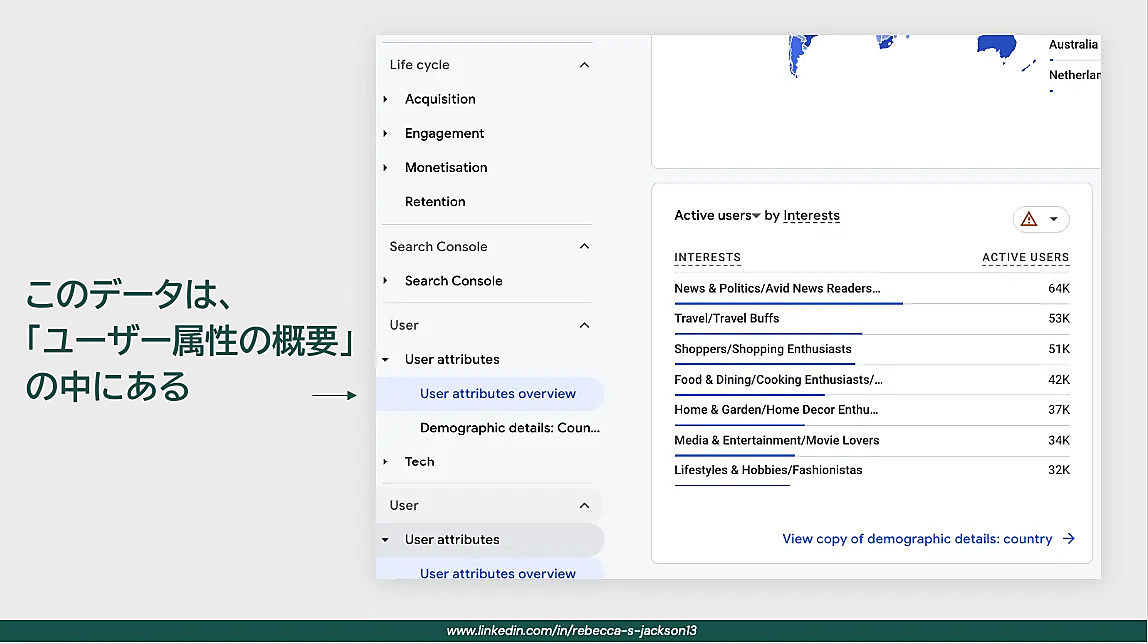The image size is (1148, 644).
Task: Expand the Monetisation menu arrow
Action: 386,167
